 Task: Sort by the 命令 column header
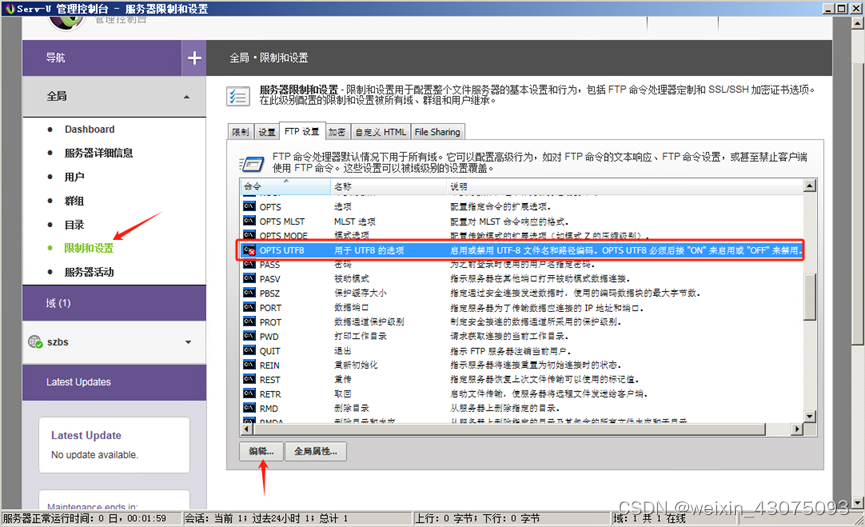click(285, 187)
